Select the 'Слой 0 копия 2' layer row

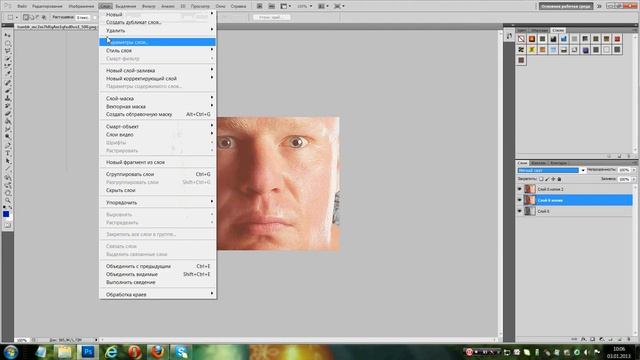[x=574, y=189]
